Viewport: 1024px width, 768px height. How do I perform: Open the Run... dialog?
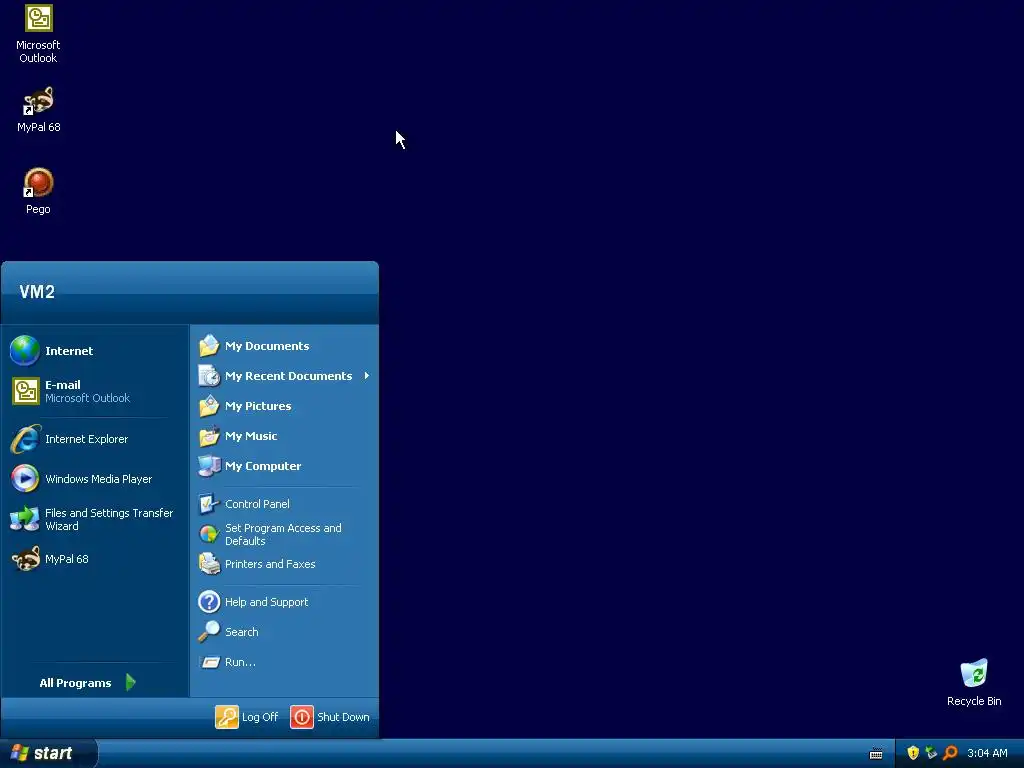pos(285,662)
